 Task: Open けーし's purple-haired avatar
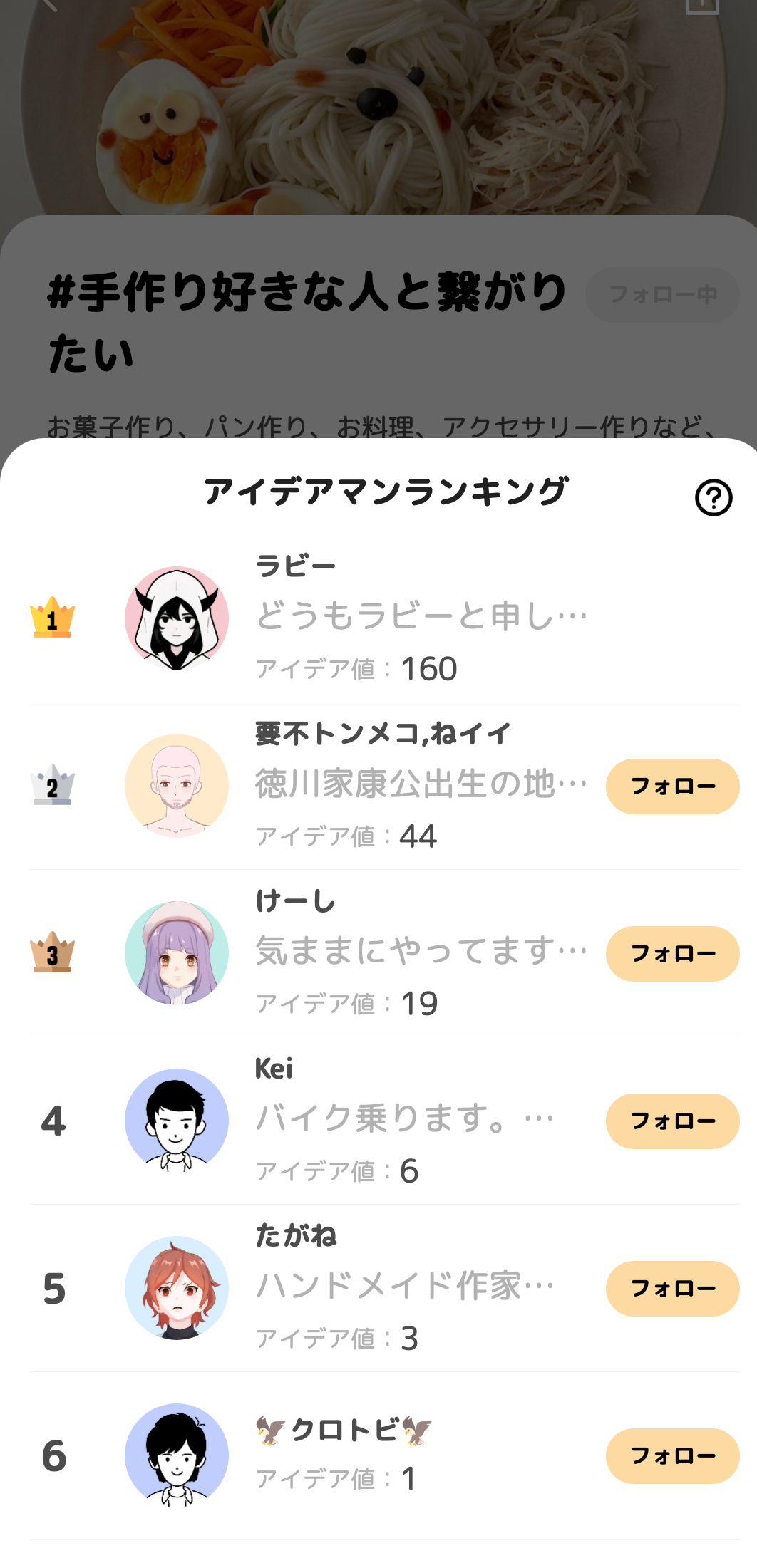177,953
